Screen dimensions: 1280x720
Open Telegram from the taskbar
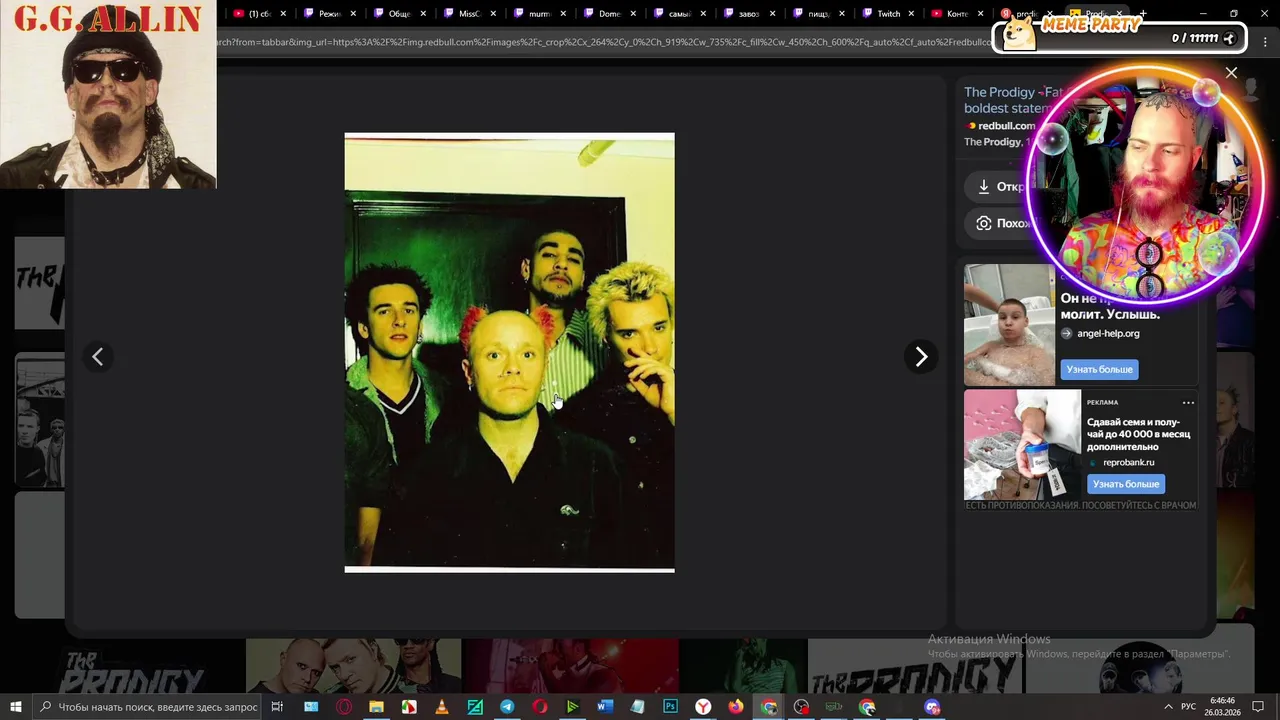507,707
